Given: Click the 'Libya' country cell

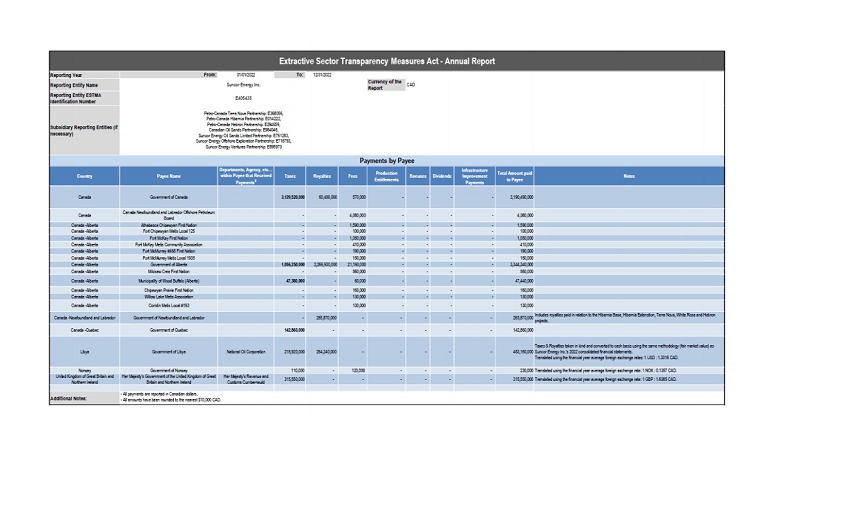Looking at the screenshot, I should tap(84, 352).
